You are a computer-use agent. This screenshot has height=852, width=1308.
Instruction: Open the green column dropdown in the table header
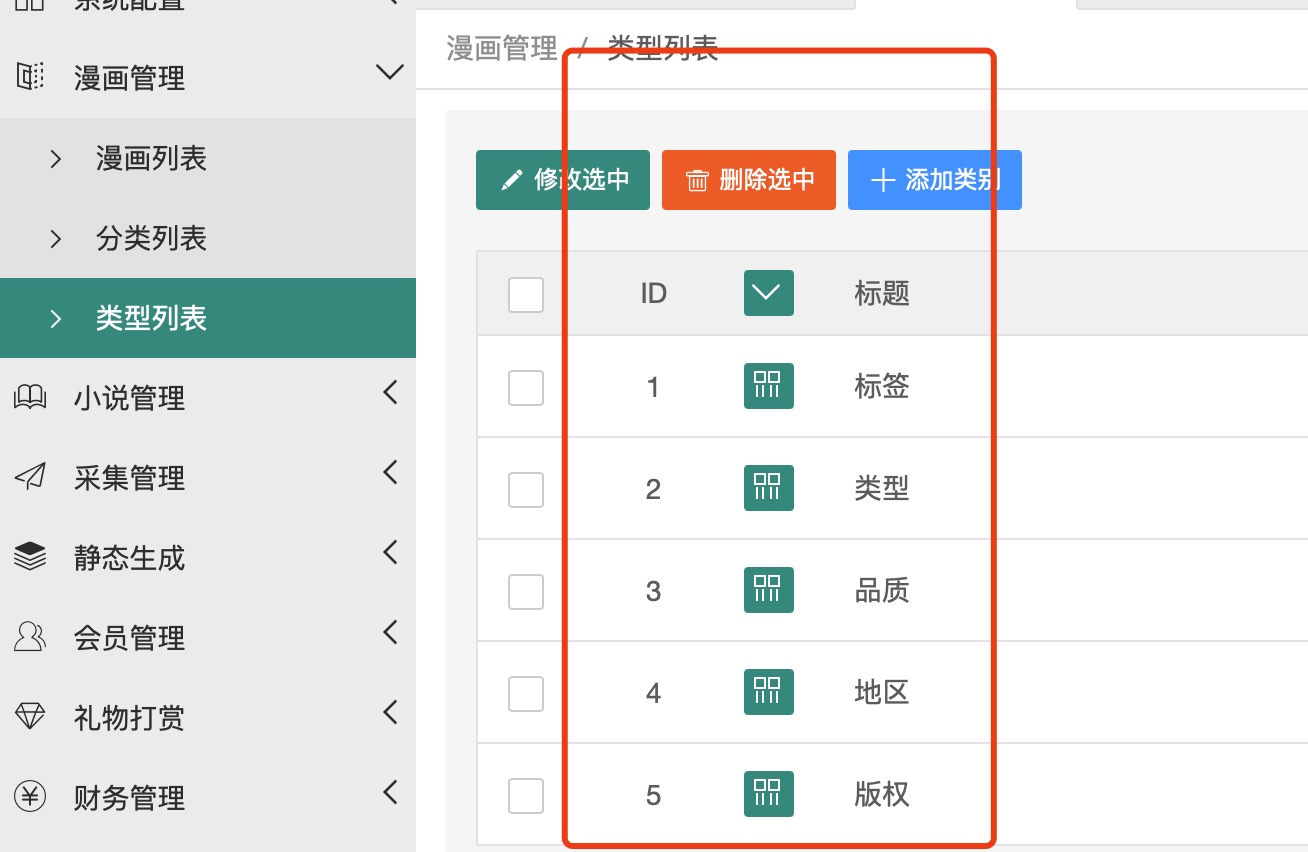pyautogui.click(x=768, y=293)
